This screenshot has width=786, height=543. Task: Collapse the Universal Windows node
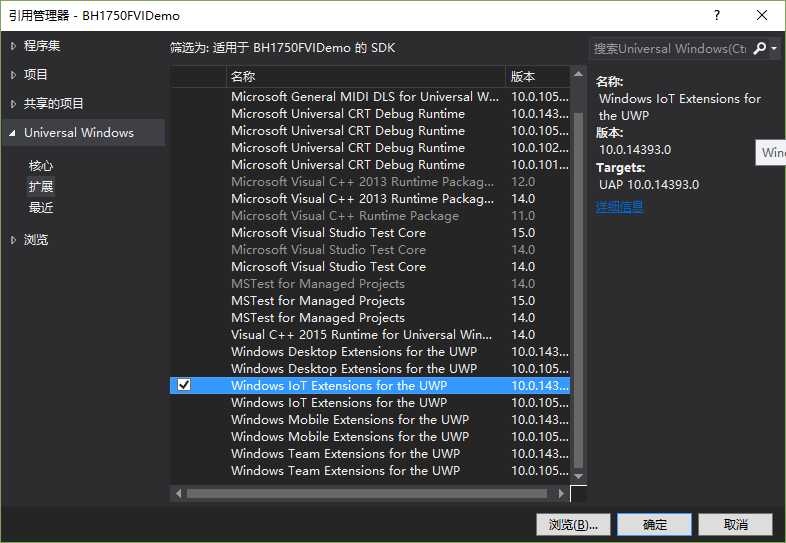pos(13,133)
